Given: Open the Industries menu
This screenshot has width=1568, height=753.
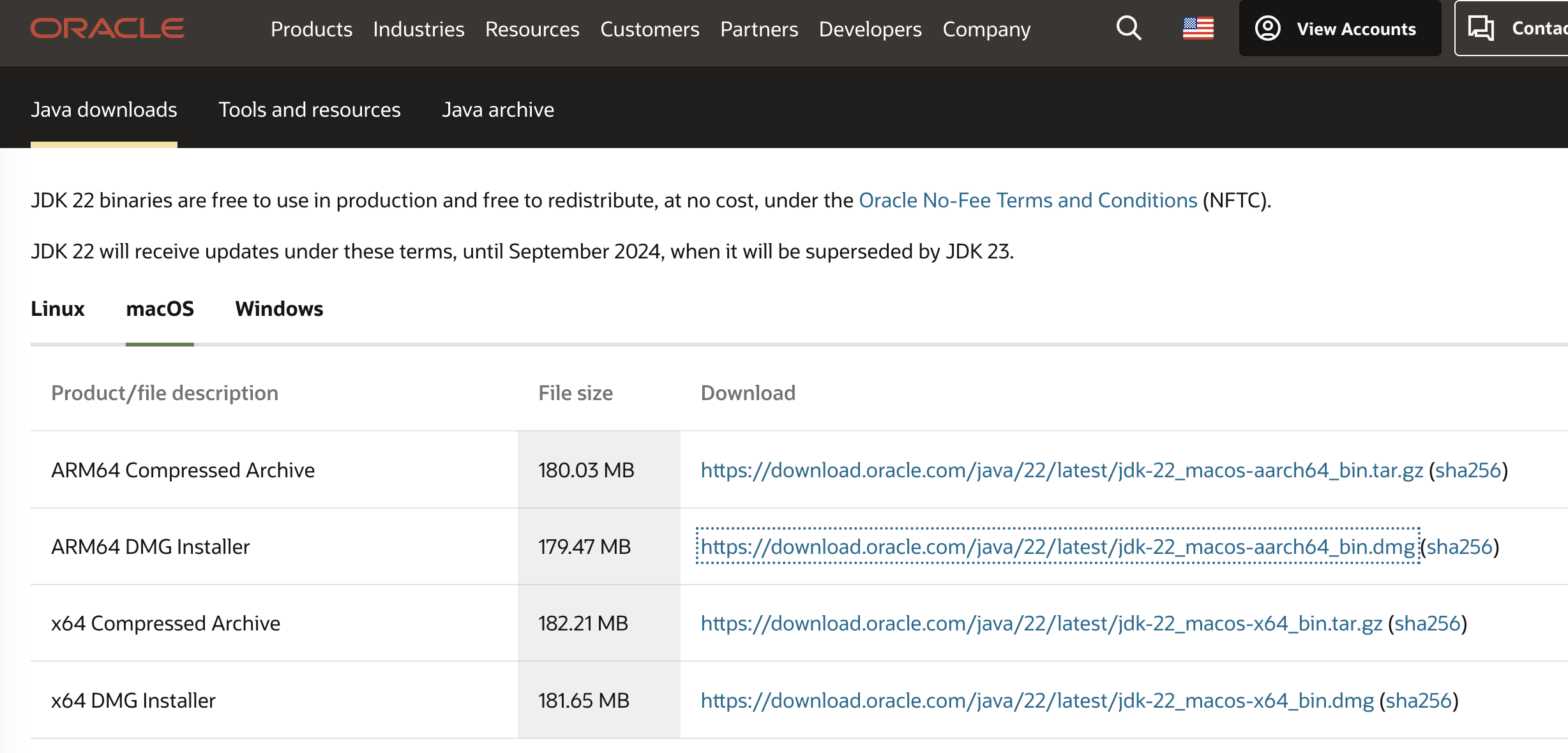Looking at the screenshot, I should pos(418,29).
